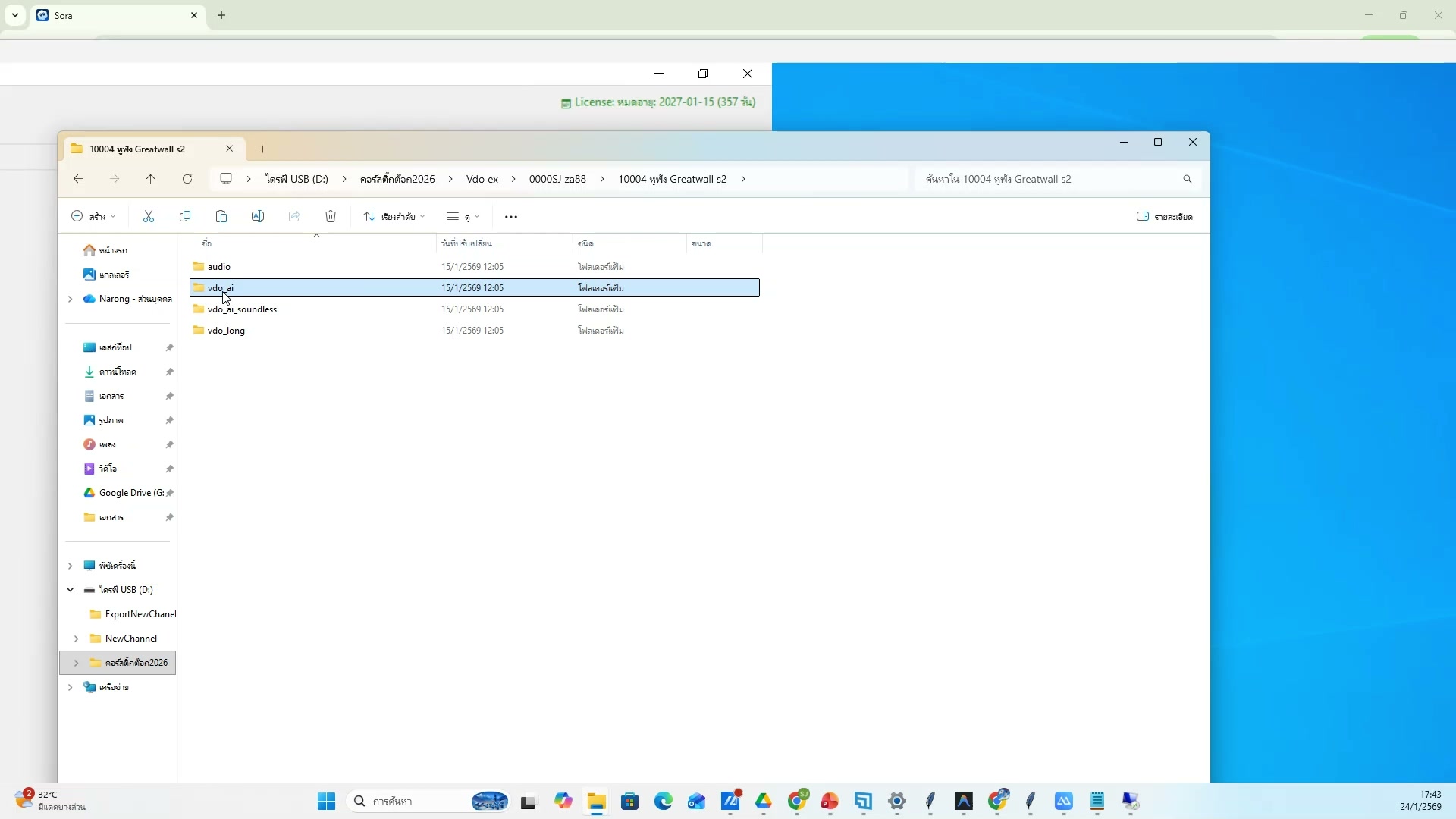The width and height of the screenshot is (1456, 819).
Task: Copy the selected folder with the Copy icon
Action: tap(185, 216)
